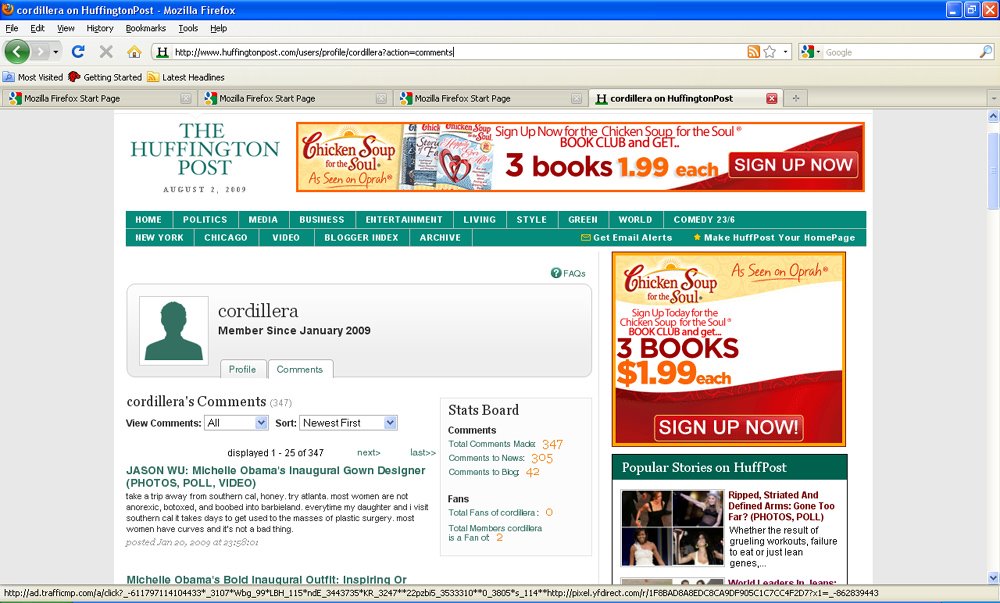Open the Google search engine selector

[811, 52]
